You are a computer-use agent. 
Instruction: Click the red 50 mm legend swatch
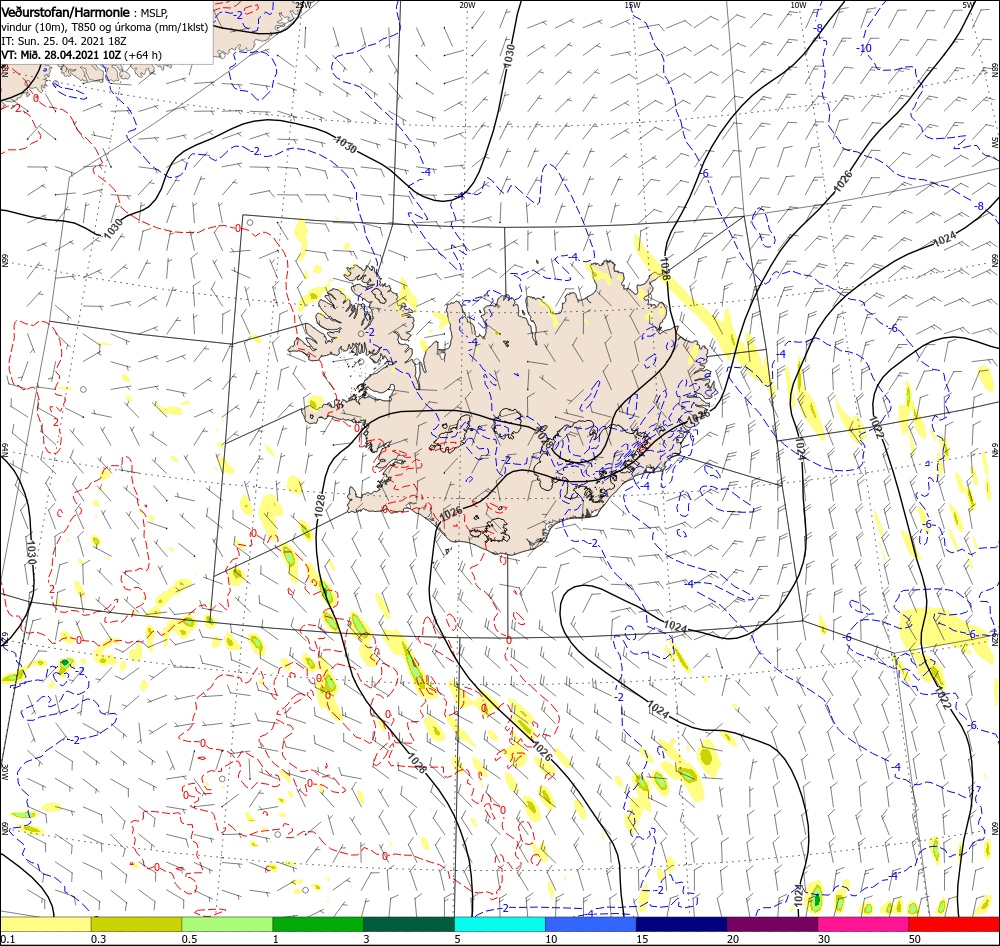pos(954,924)
